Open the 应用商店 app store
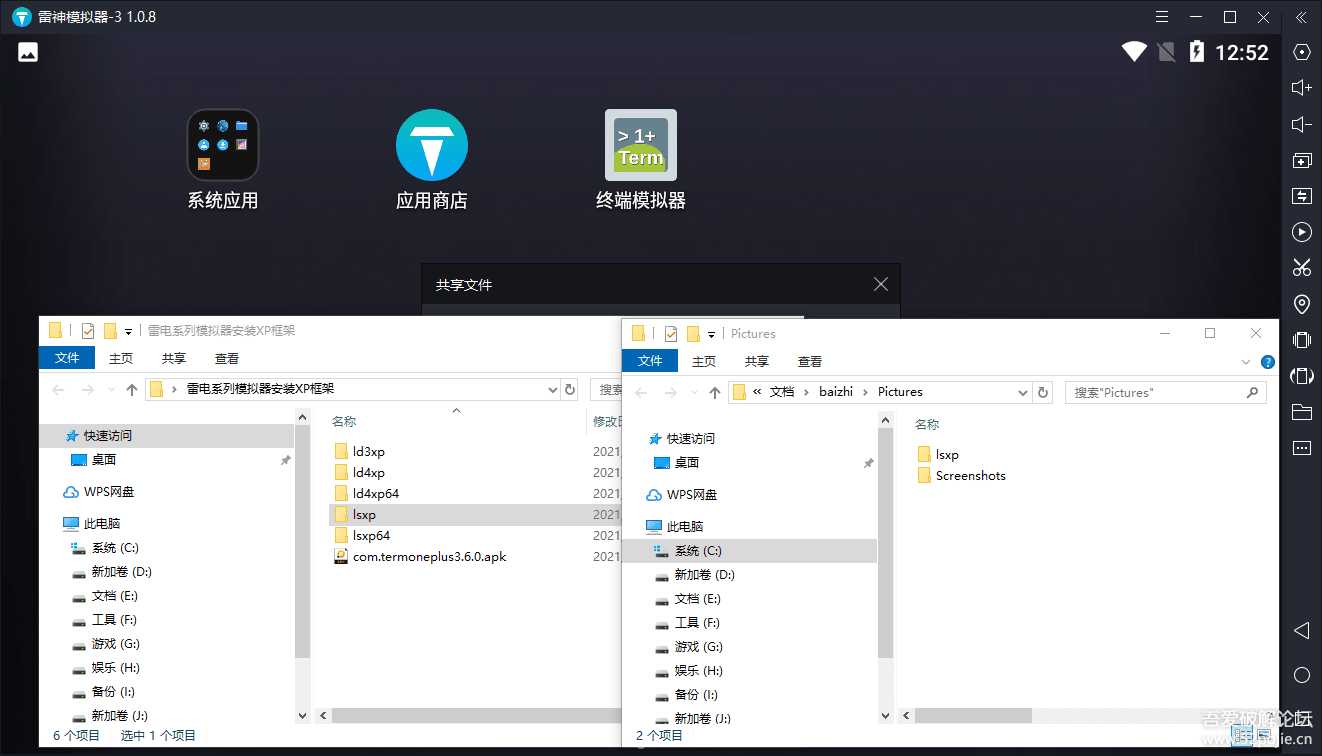Viewport: 1322px width, 756px height. pyautogui.click(x=431, y=145)
